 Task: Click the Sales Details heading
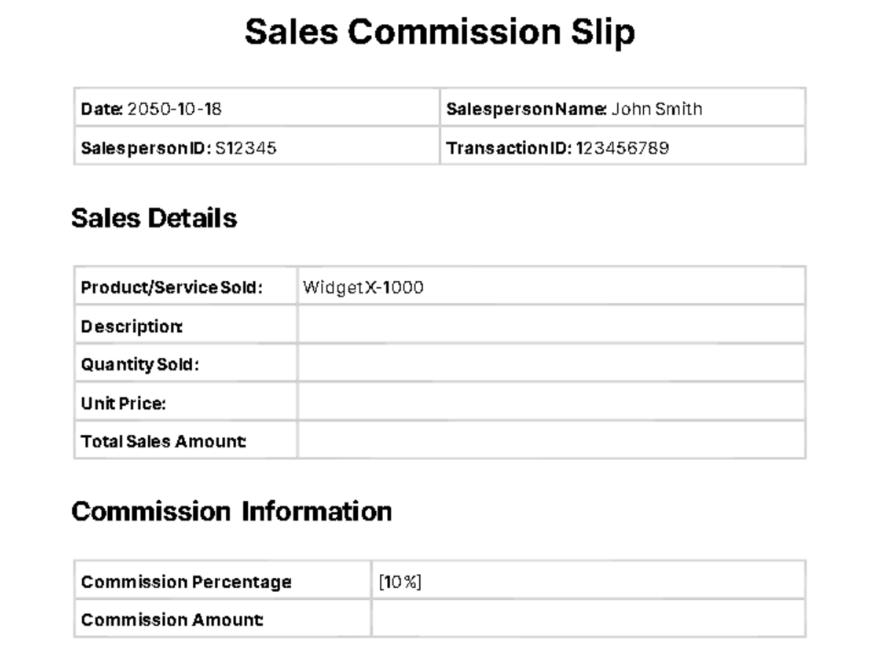click(x=154, y=219)
